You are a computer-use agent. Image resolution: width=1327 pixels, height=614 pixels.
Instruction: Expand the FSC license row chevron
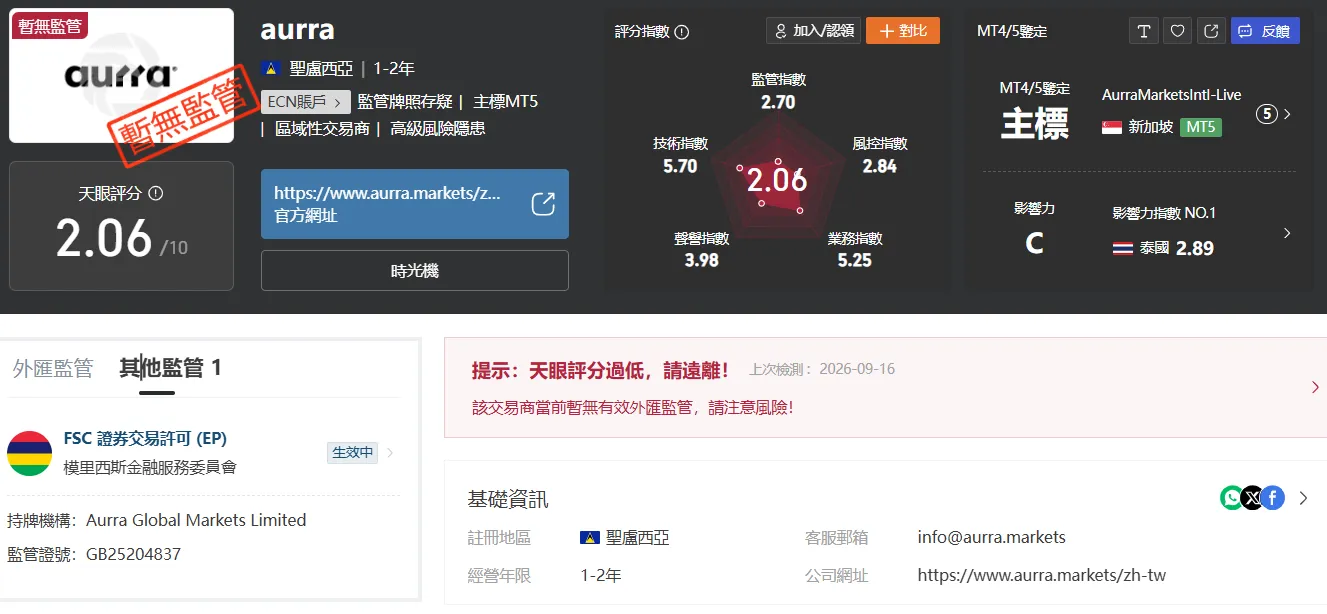390,453
